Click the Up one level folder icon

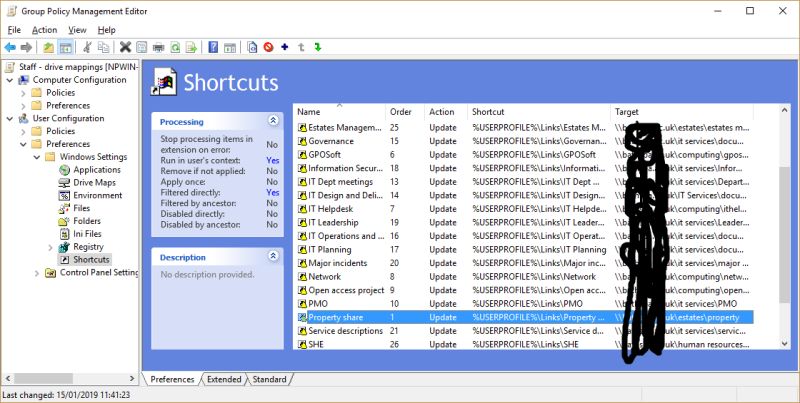[48, 47]
